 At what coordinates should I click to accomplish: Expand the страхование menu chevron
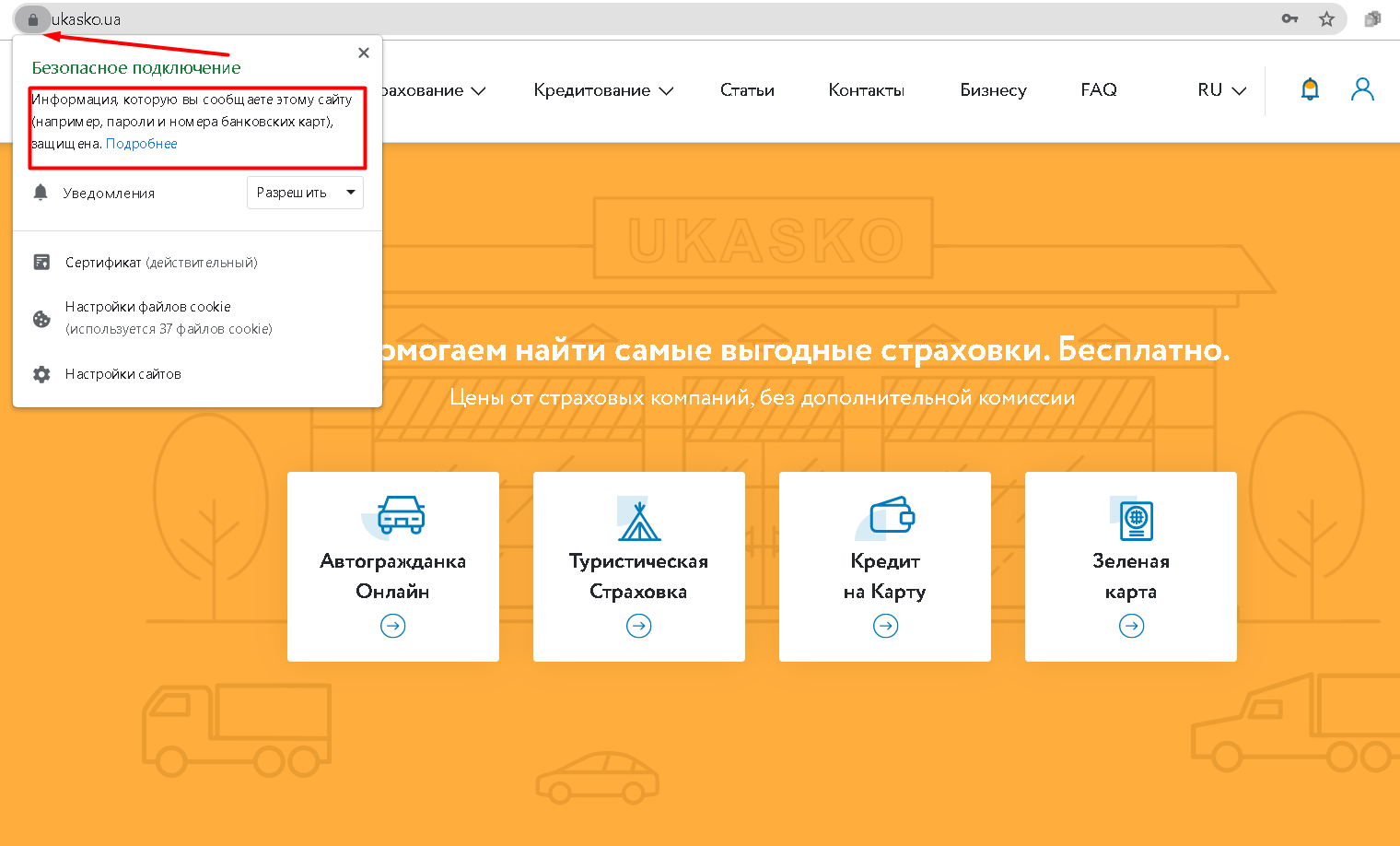click(x=478, y=91)
